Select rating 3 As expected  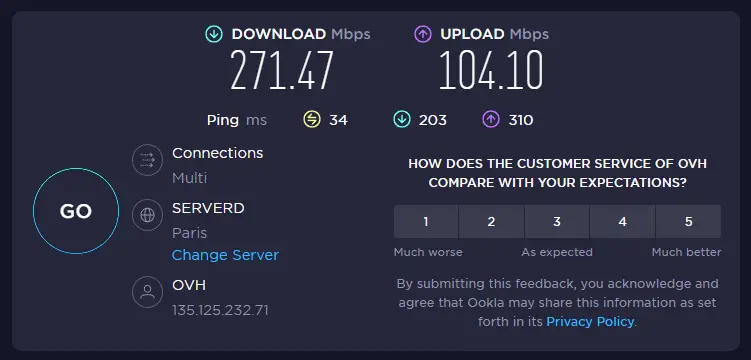(x=557, y=222)
